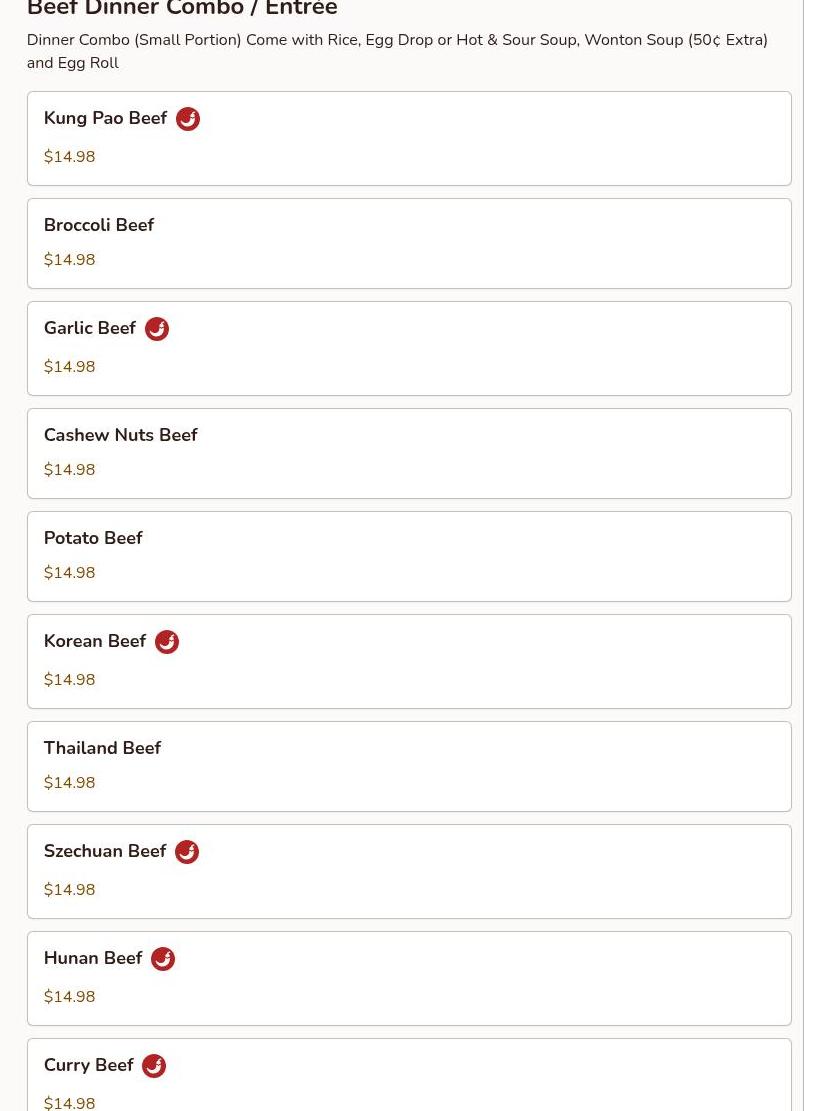Open Korean Beef item details
This screenshot has width=824, height=1111.
pos(409,662)
